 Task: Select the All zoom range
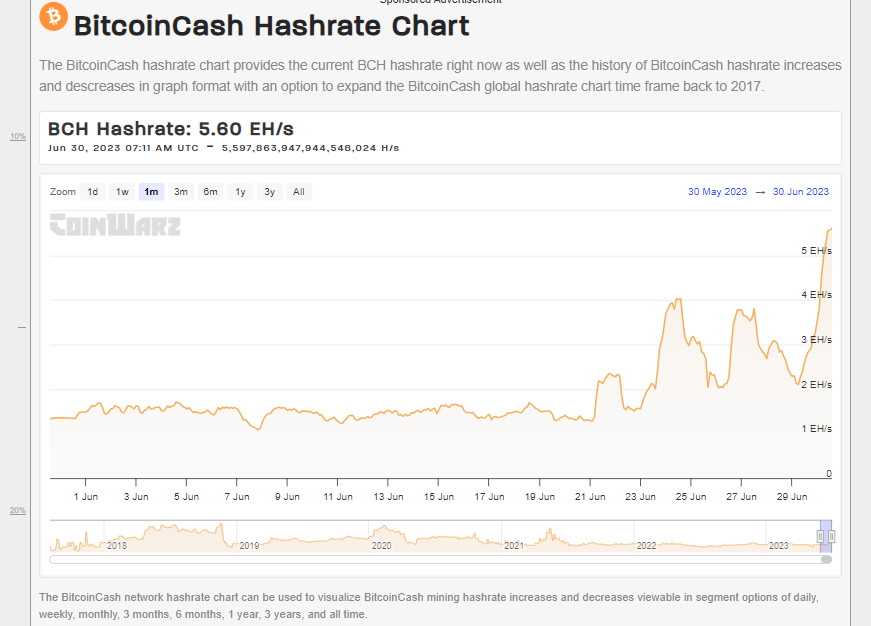tap(299, 192)
